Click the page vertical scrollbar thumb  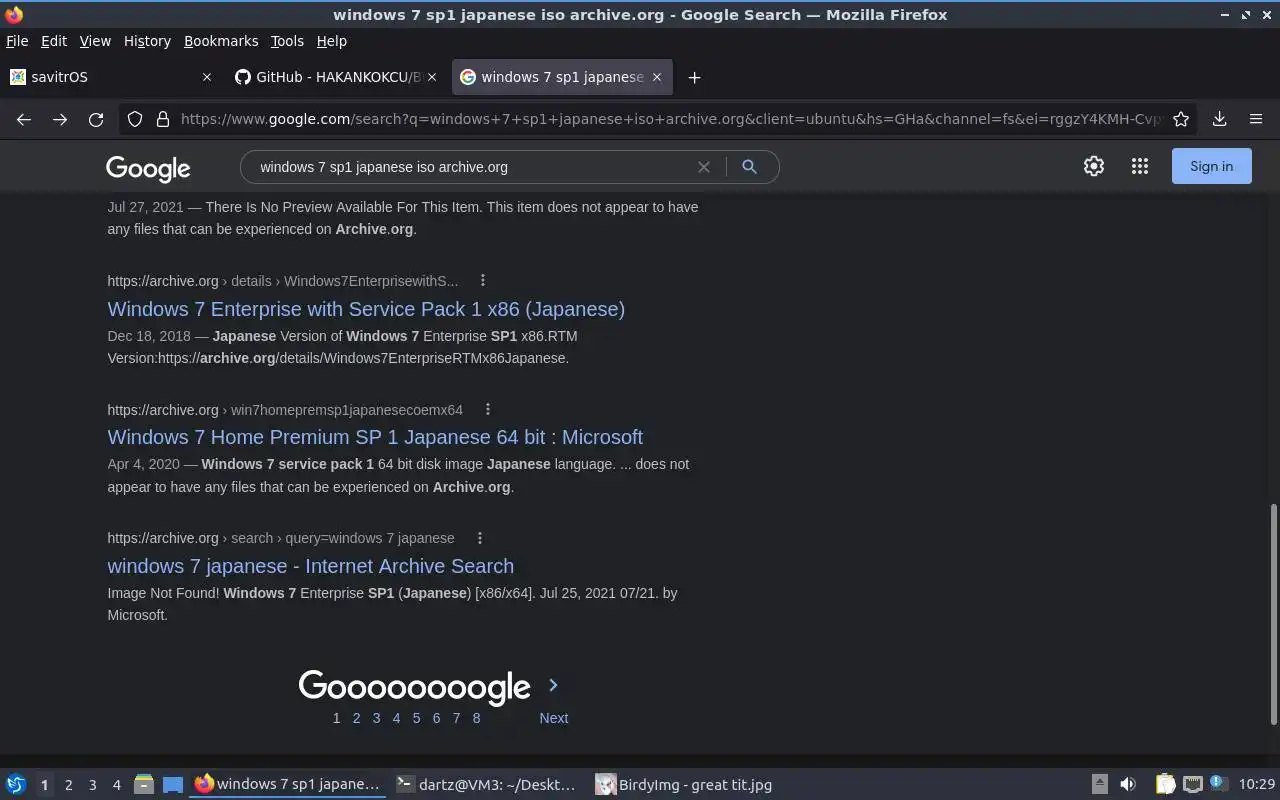tap(1273, 614)
